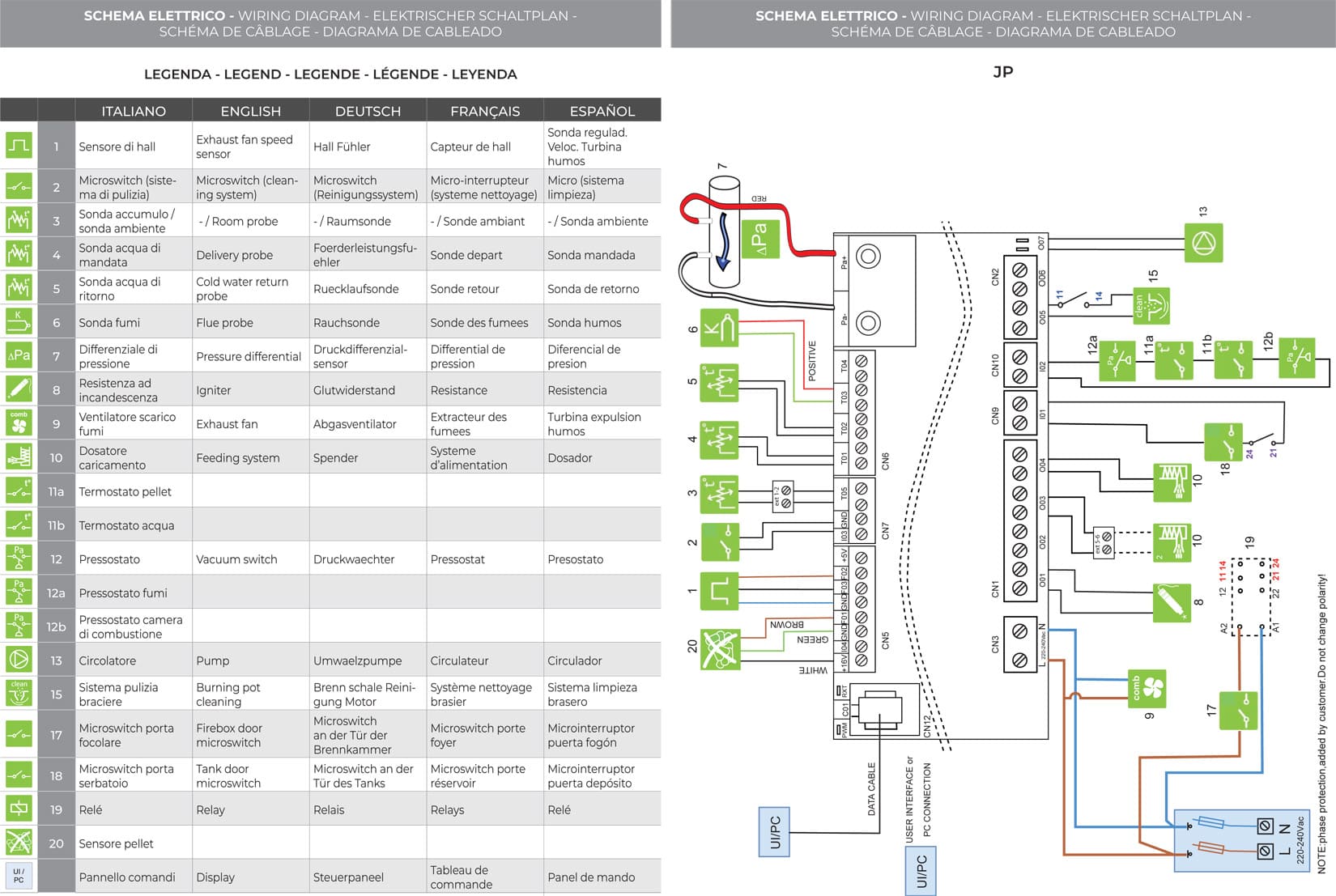This screenshot has height=896, width=1336.
Task: Select the clean burning pot icon labeled 15
Action: pyautogui.click(x=1151, y=305)
